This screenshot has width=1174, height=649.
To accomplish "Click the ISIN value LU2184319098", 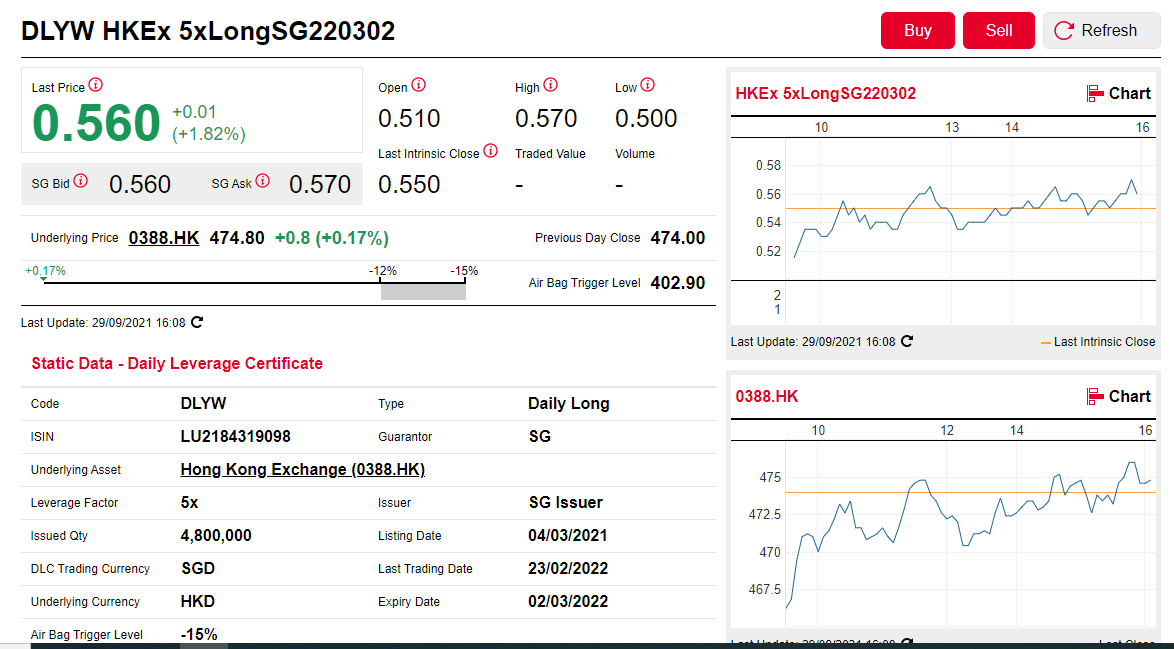I will click(235, 436).
